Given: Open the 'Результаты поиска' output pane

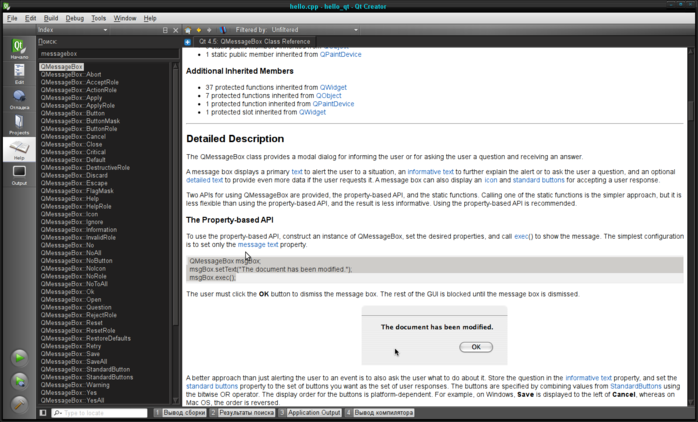Looking at the screenshot, I should 242,413.
